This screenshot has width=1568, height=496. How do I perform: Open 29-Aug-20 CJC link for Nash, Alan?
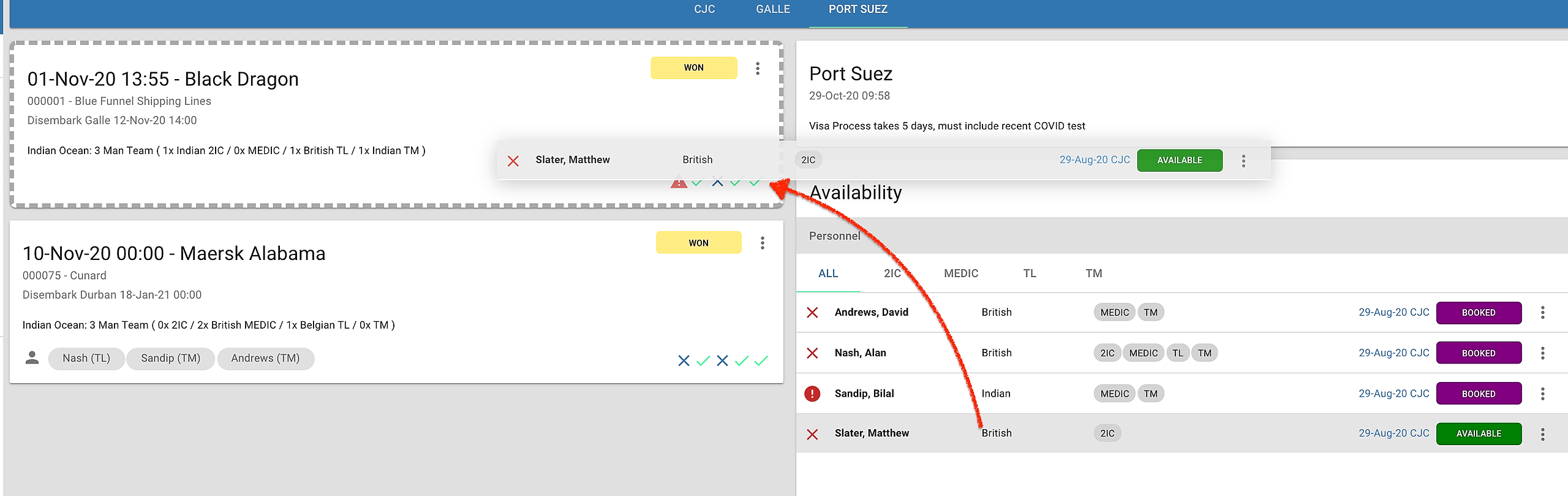(x=1394, y=353)
